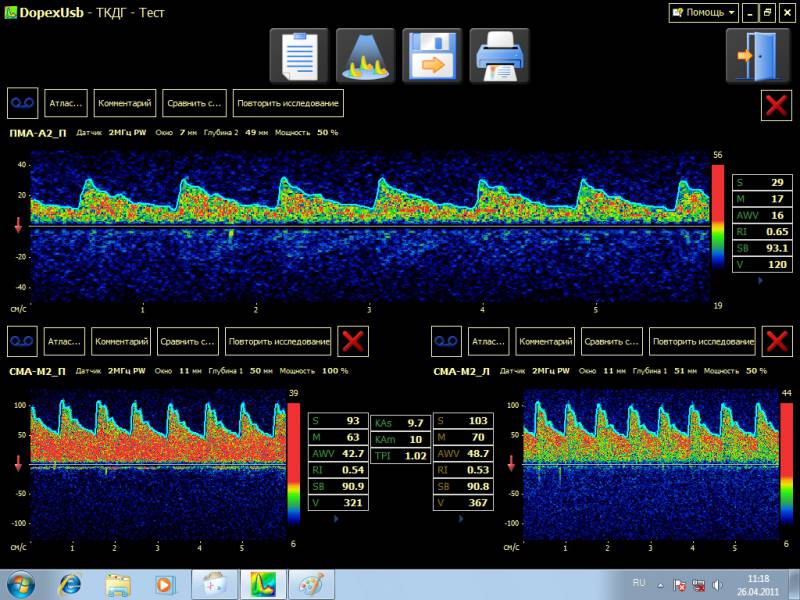
Task: Select TPI value 1.02
Action: 415,456
